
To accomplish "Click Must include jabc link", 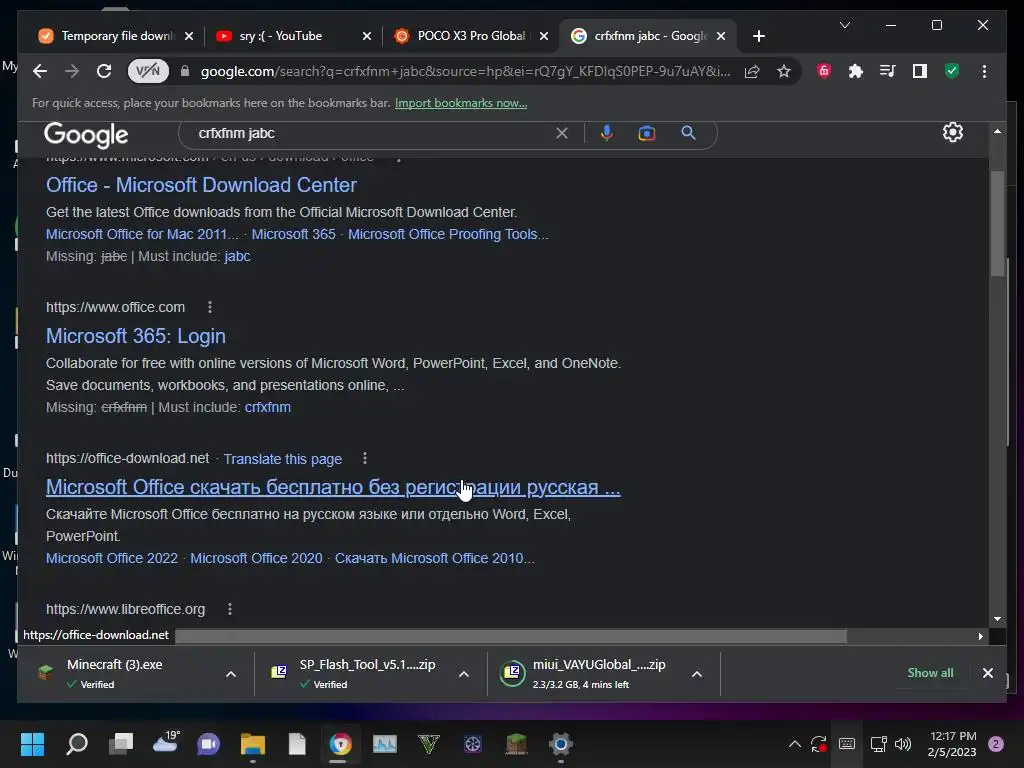I will point(237,257).
